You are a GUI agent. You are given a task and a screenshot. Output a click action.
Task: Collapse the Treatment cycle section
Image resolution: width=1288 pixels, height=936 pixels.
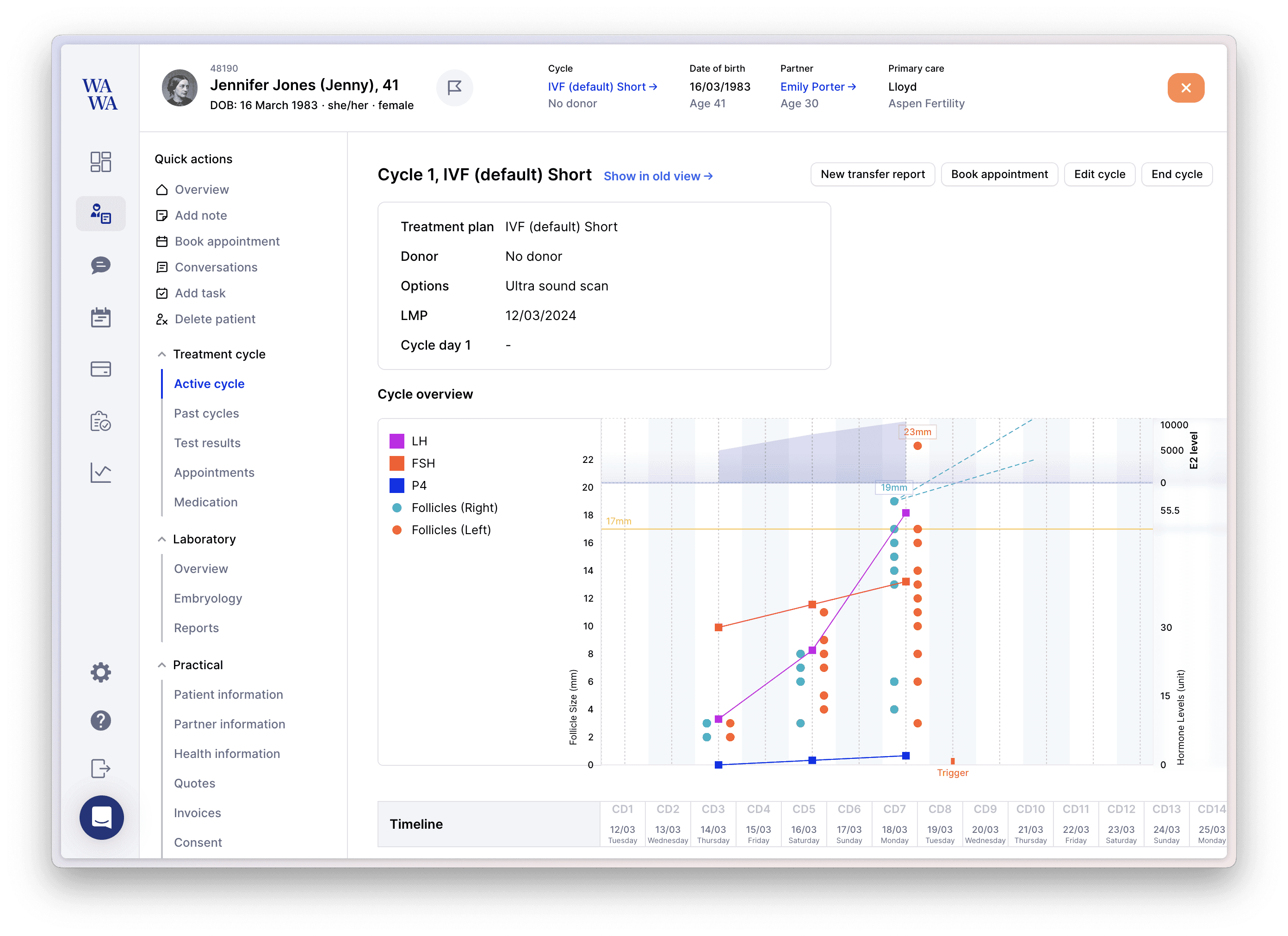coord(162,354)
